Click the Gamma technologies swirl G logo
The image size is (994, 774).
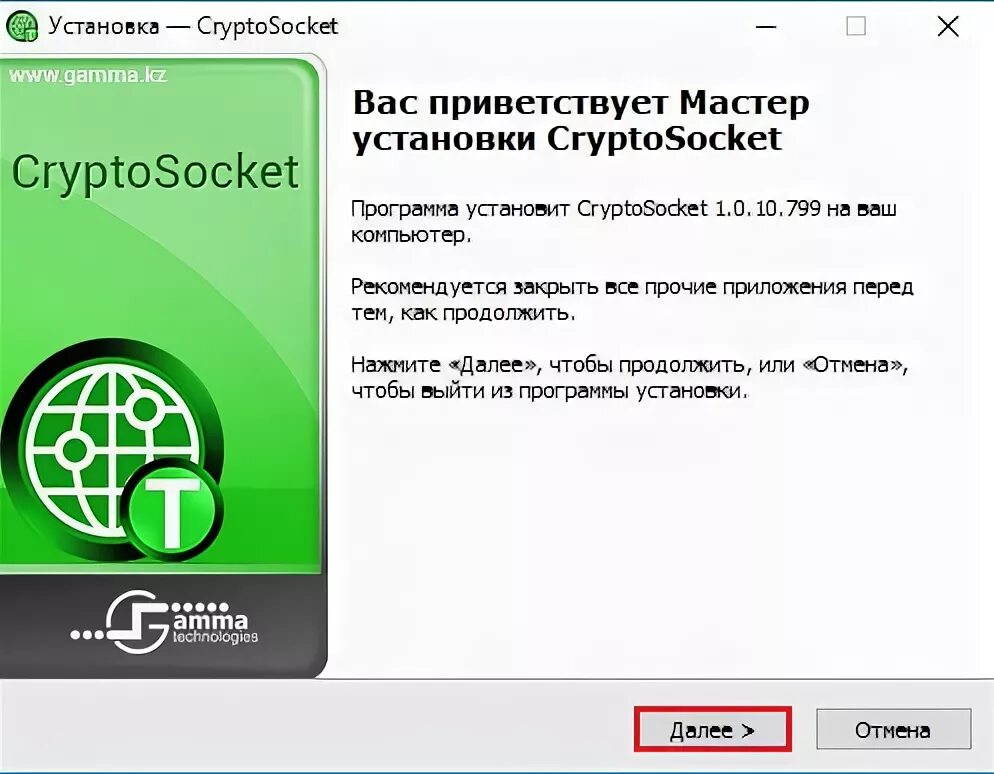136,622
